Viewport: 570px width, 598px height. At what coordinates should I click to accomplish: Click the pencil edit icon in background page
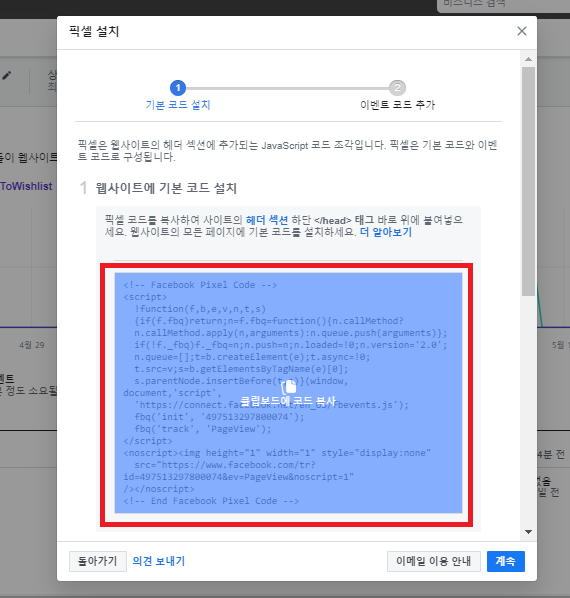(7, 76)
